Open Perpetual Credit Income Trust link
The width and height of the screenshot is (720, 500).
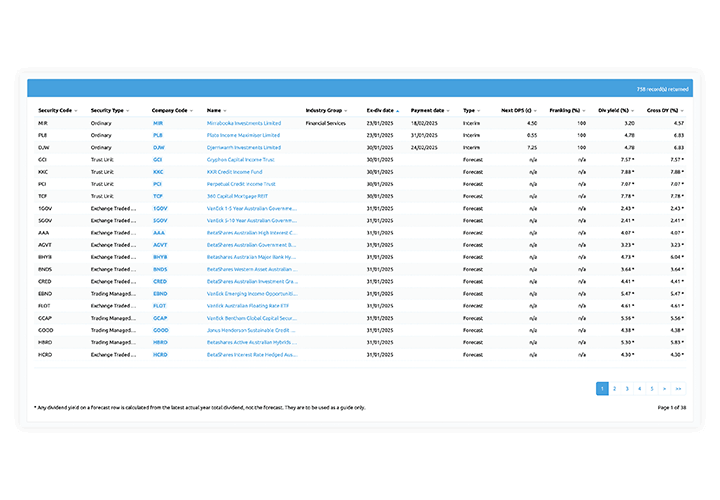(x=241, y=184)
